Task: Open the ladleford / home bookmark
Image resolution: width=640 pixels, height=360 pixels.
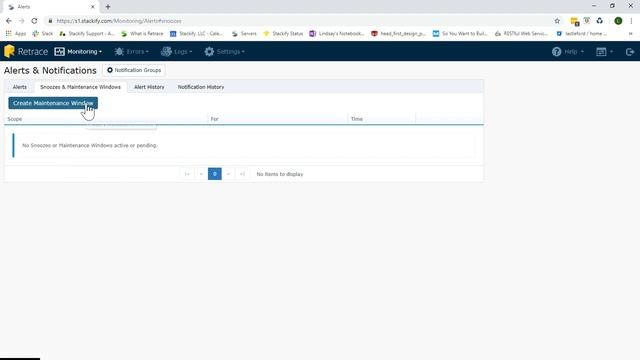Action: (582, 33)
